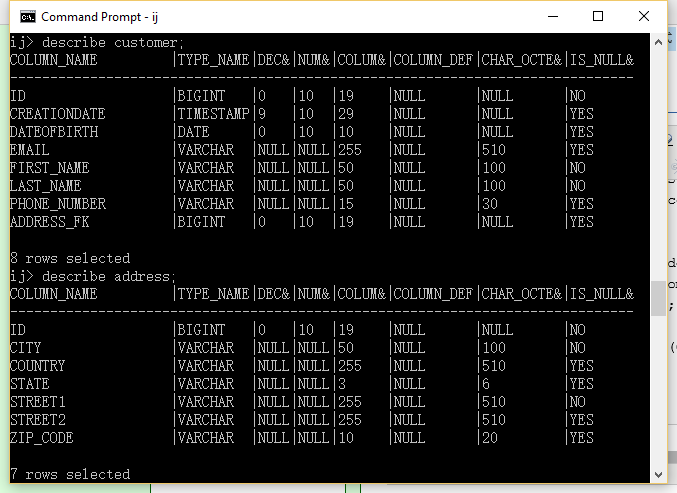The width and height of the screenshot is (677, 493).
Task: Click TYPE_NAME header in customer table
Action: pos(214,60)
